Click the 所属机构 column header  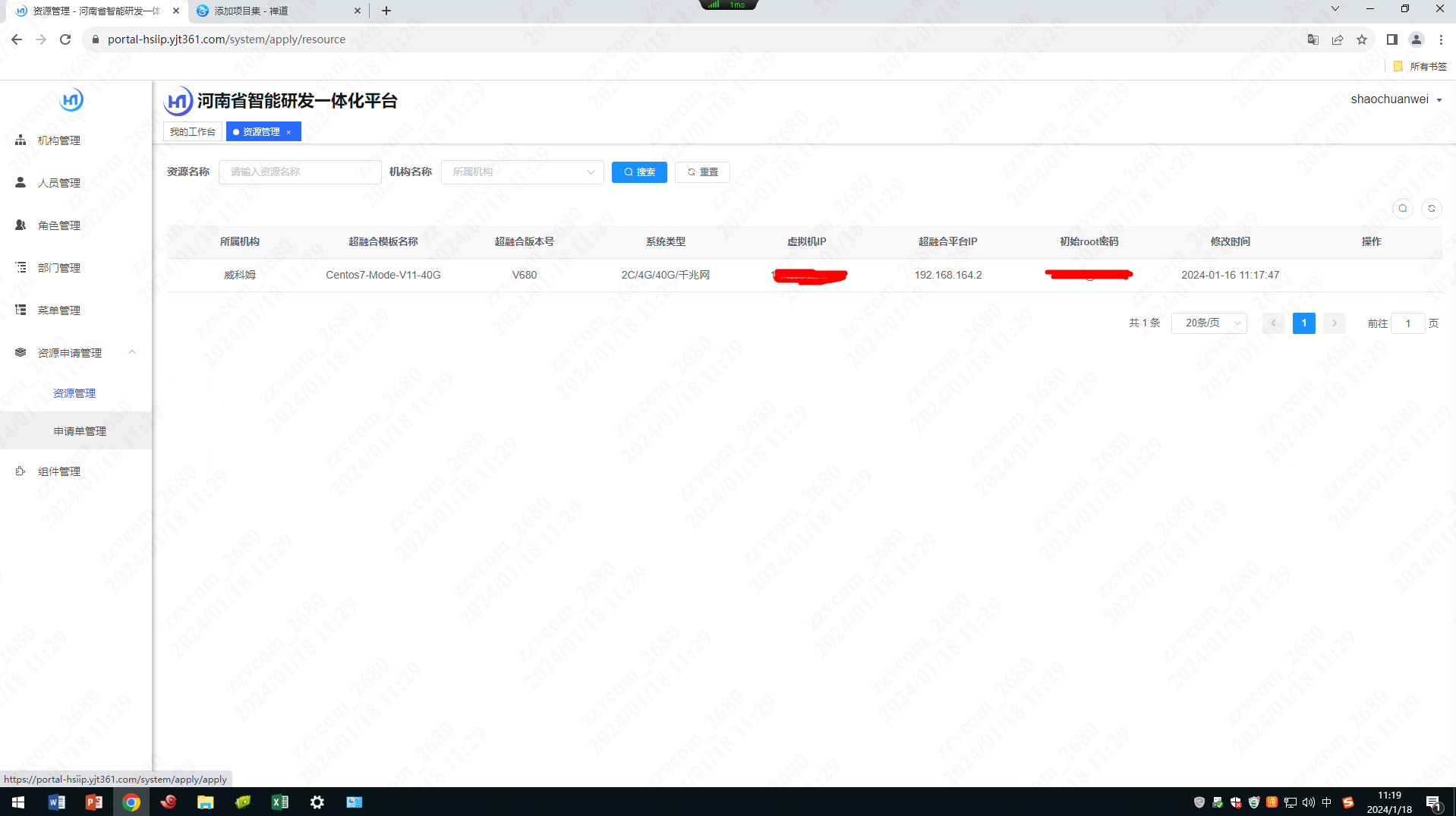pyautogui.click(x=240, y=241)
